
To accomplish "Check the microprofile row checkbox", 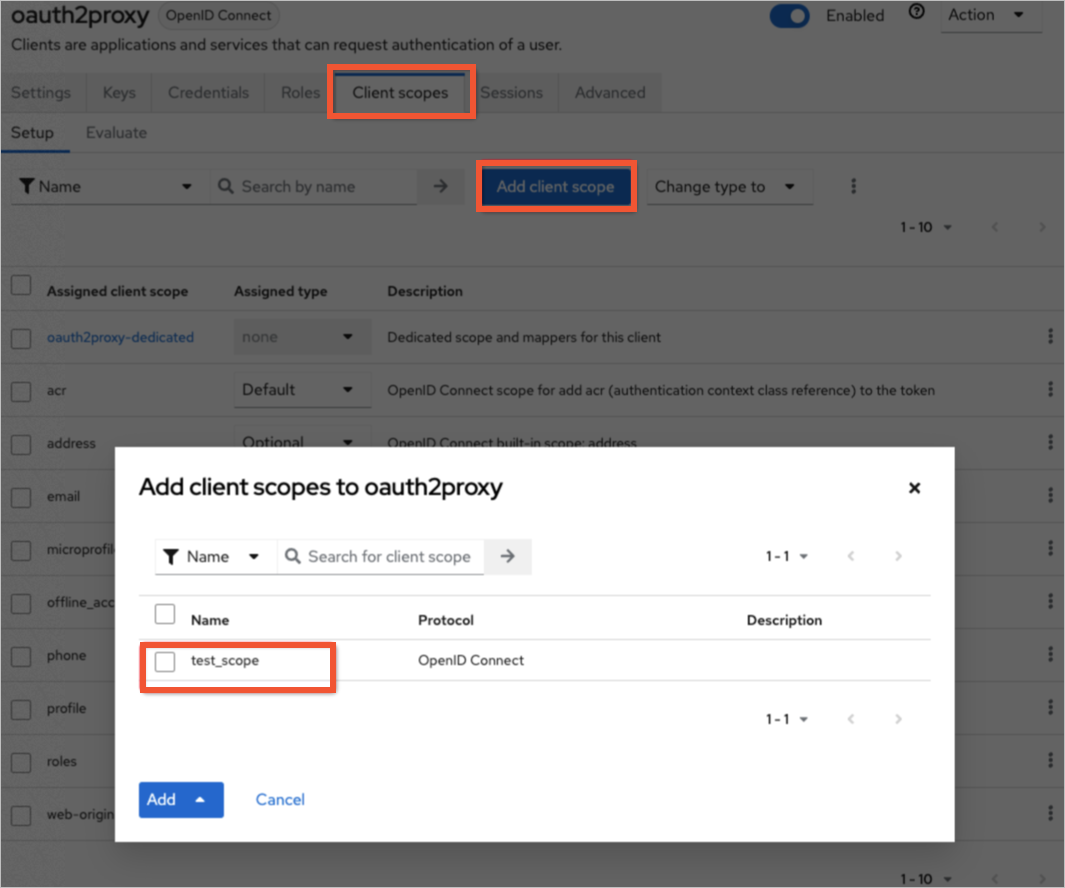I will 21,550.
